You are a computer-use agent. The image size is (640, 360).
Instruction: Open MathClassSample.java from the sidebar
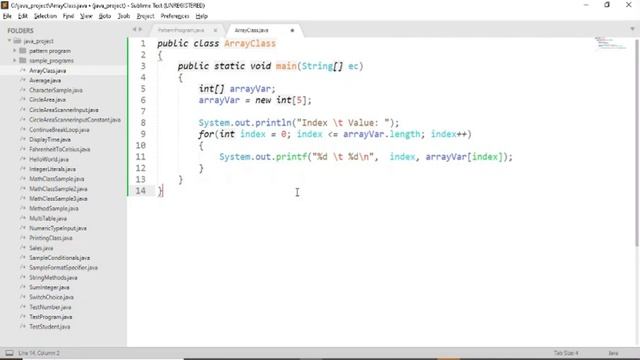pos(57,179)
